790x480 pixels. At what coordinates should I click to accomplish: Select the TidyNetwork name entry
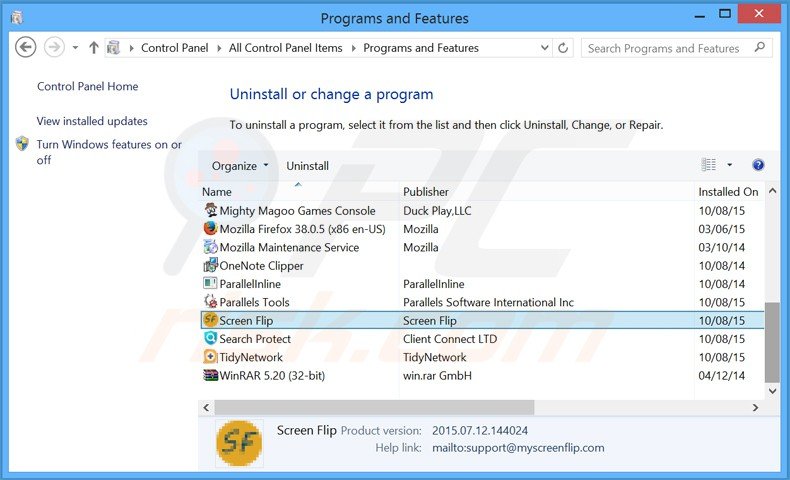[251, 358]
